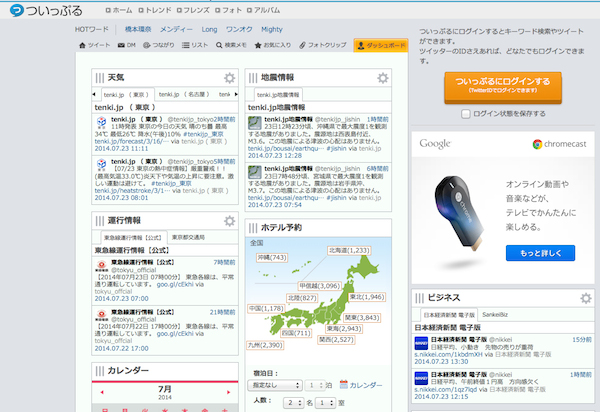Click the orange ついっぷるにログインする button
600x412 pixels.
click(502, 86)
